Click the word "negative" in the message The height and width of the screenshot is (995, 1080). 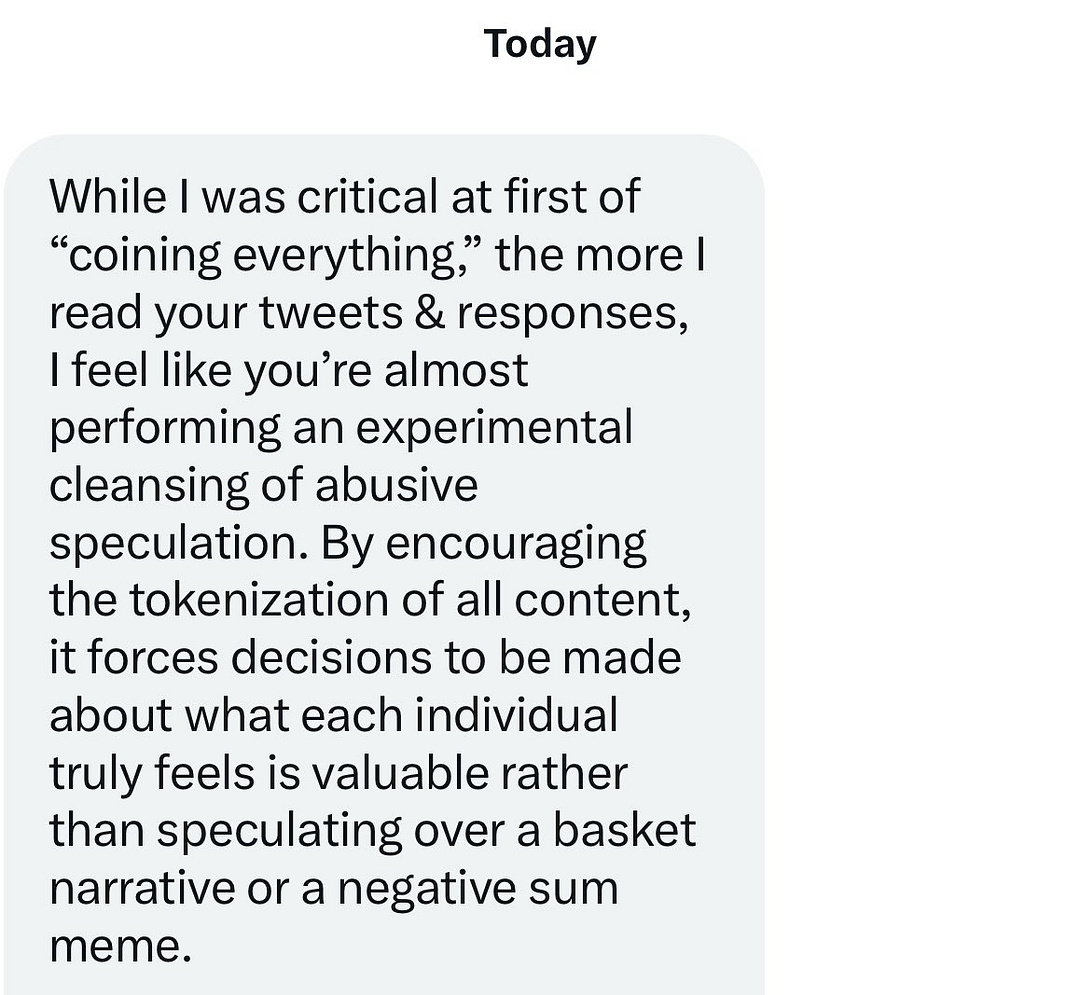[x=431, y=890]
